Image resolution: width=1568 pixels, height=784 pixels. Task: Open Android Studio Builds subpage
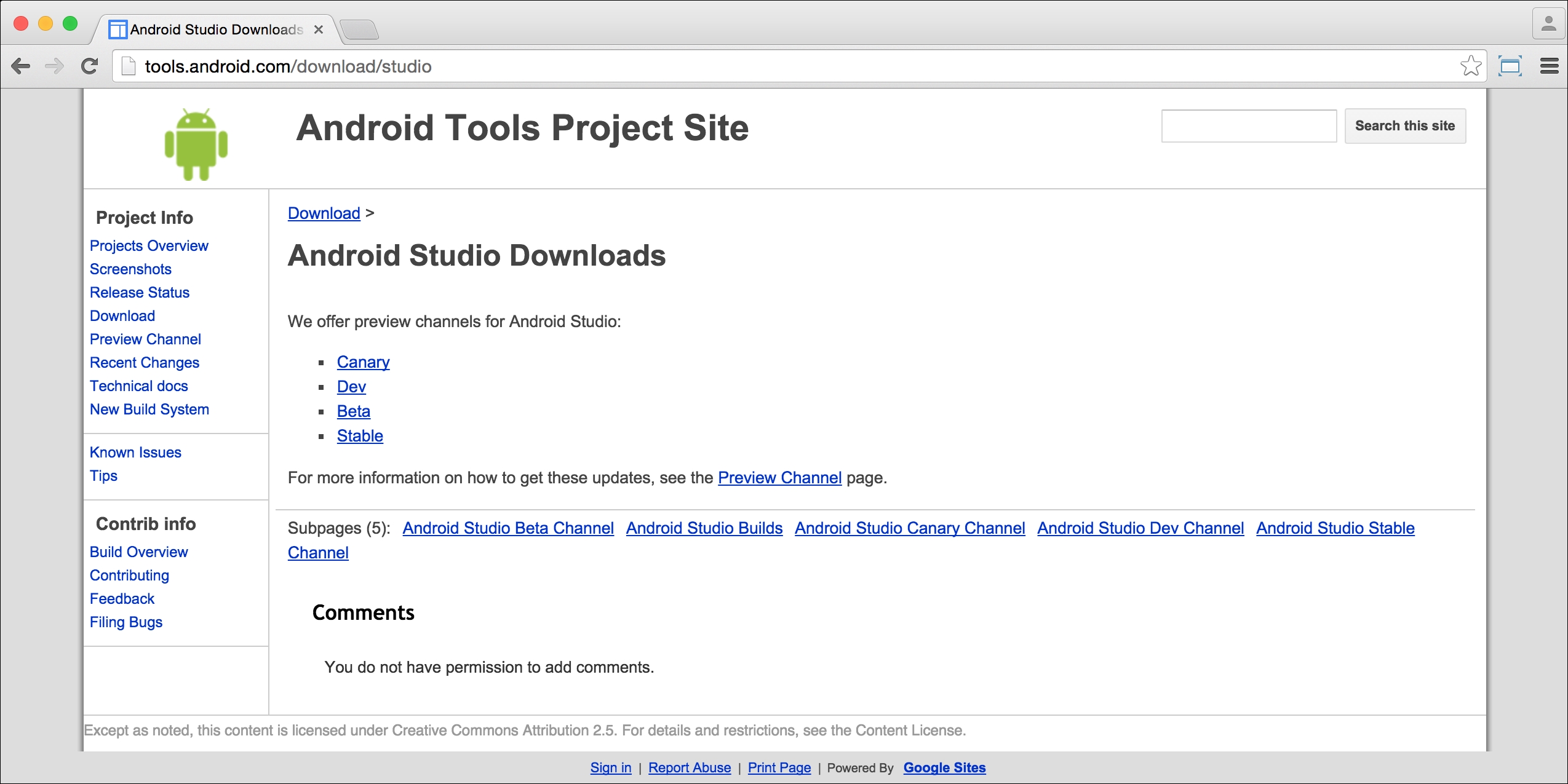704,528
